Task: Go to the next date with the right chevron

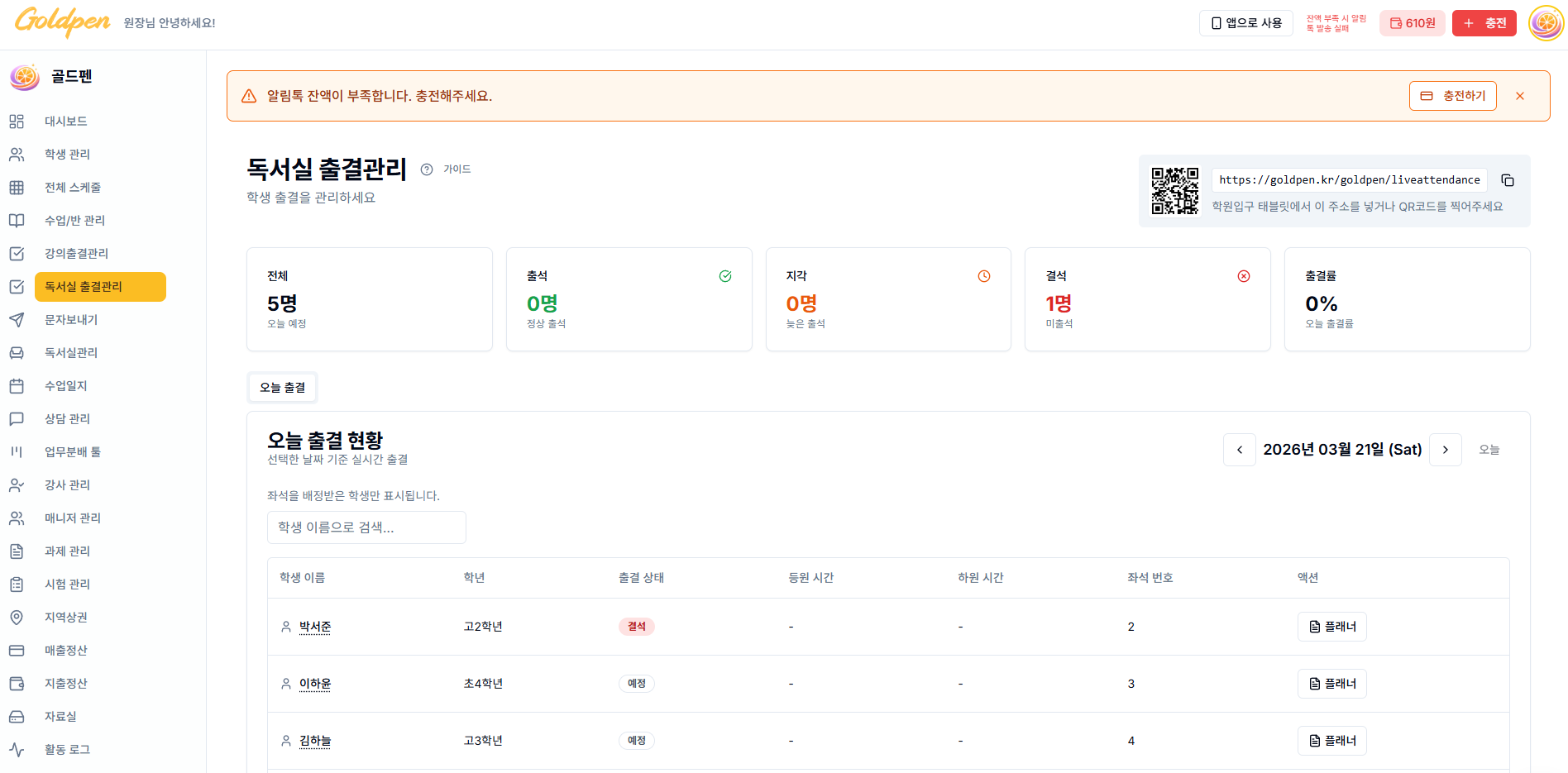Action: tap(1445, 449)
